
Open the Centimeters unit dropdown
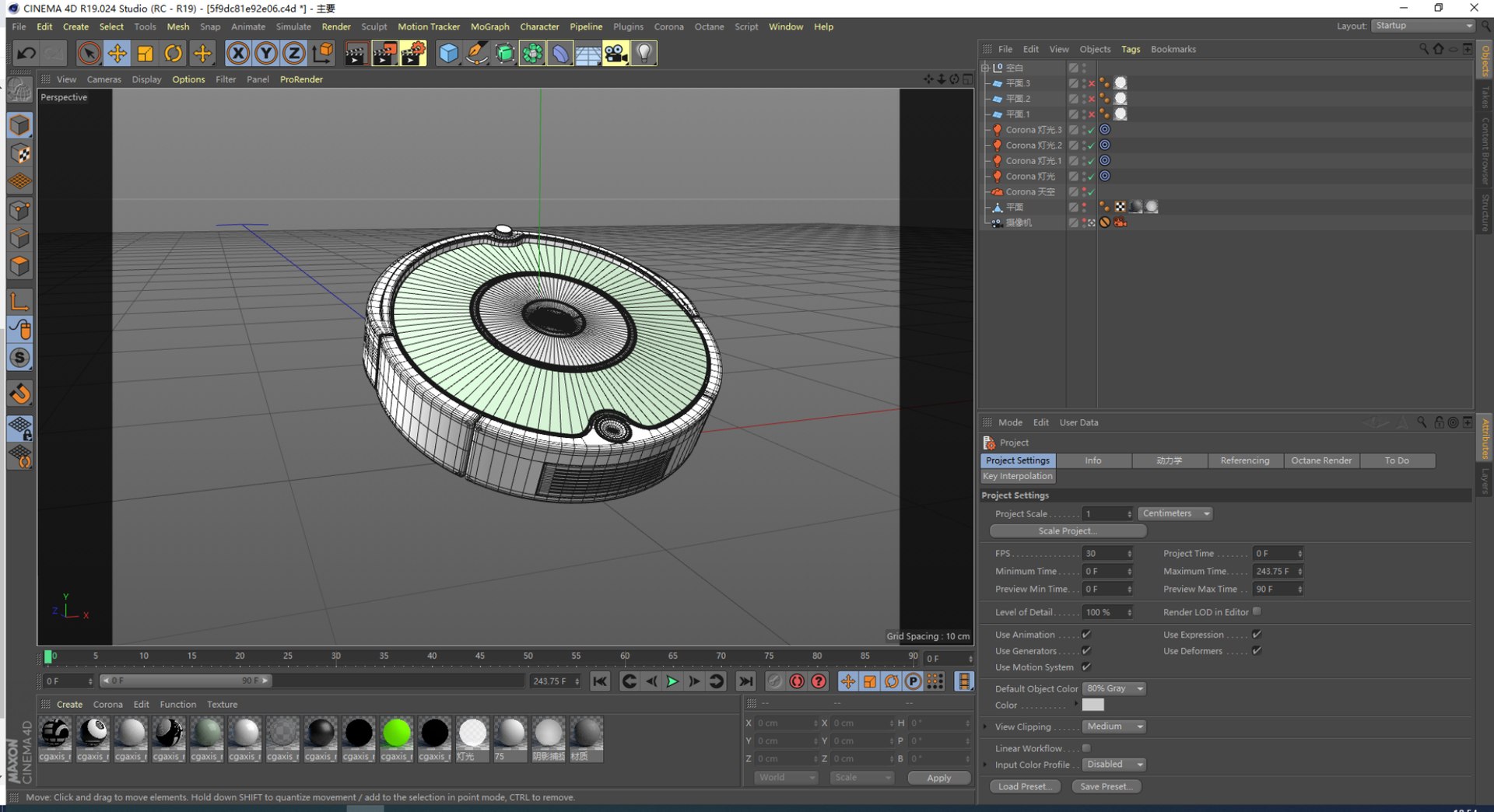click(x=1175, y=514)
